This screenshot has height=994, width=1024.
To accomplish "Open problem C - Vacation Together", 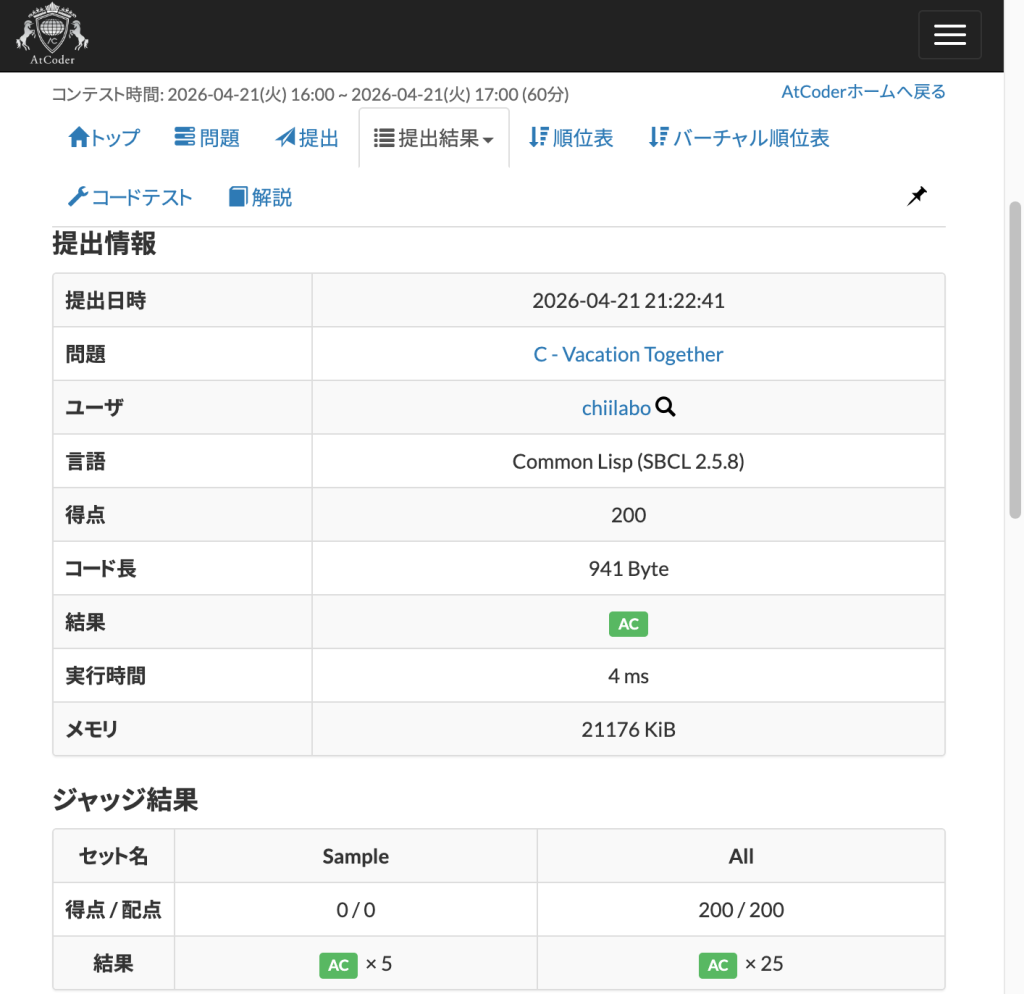I will [x=628, y=353].
